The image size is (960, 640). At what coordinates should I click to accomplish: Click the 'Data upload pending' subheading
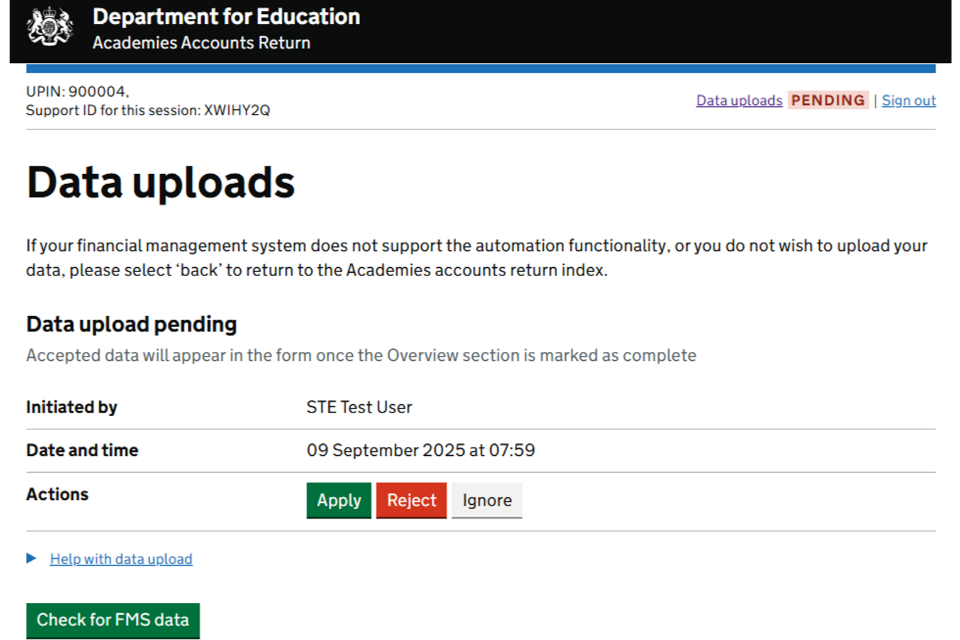[131, 324]
